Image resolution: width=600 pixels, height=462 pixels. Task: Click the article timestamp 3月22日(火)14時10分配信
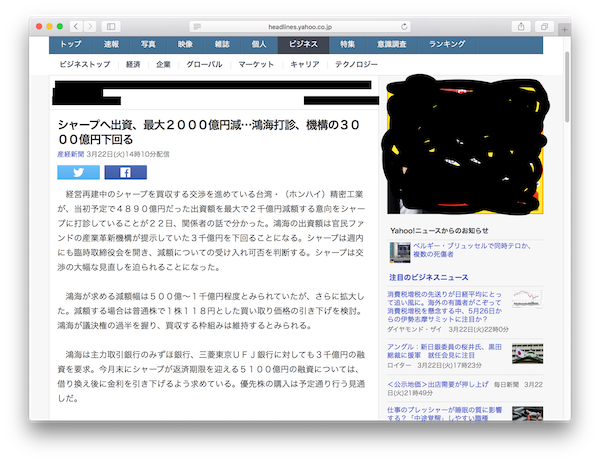[x=128, y=154]
